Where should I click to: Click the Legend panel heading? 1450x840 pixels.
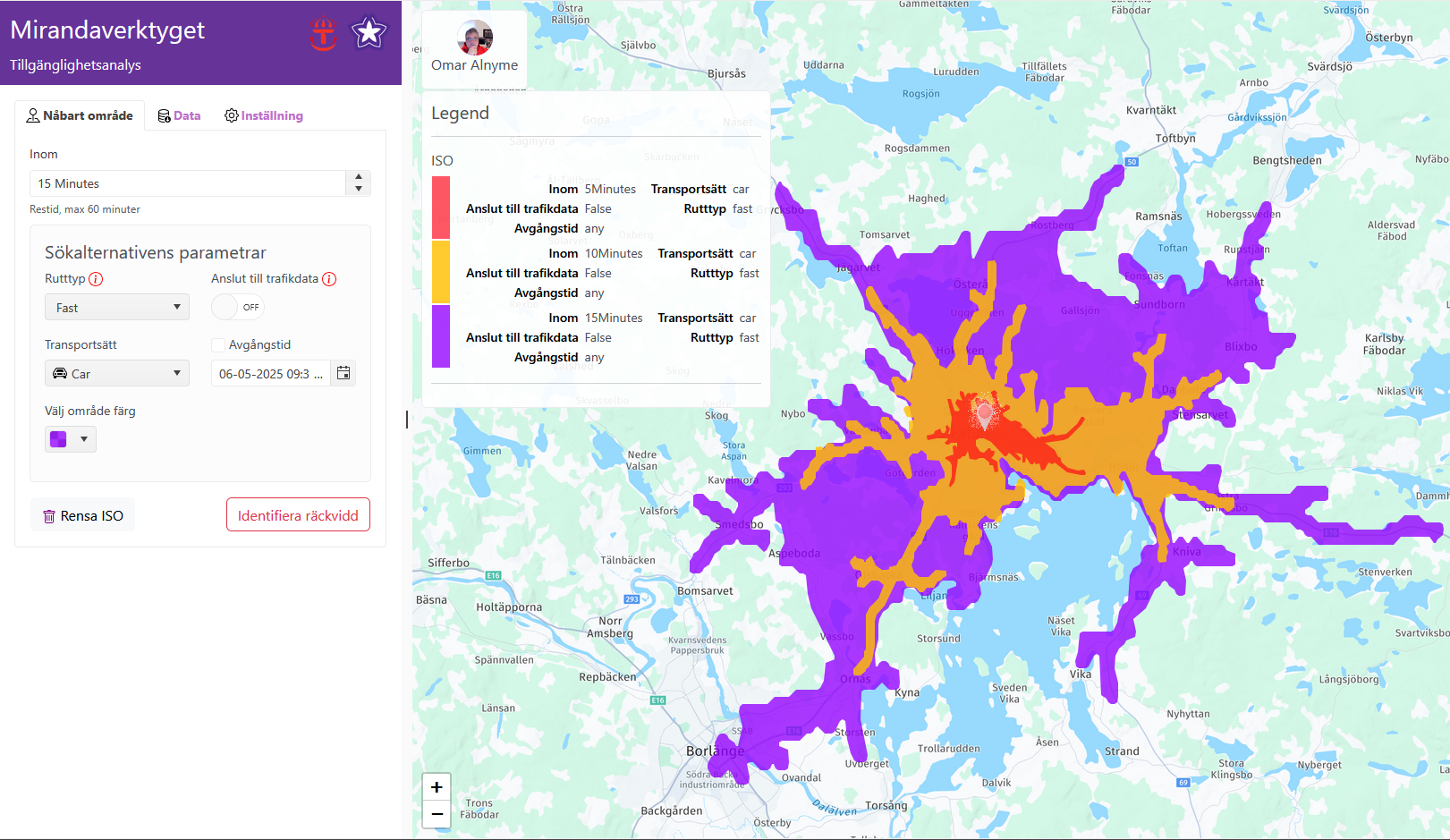460,114
